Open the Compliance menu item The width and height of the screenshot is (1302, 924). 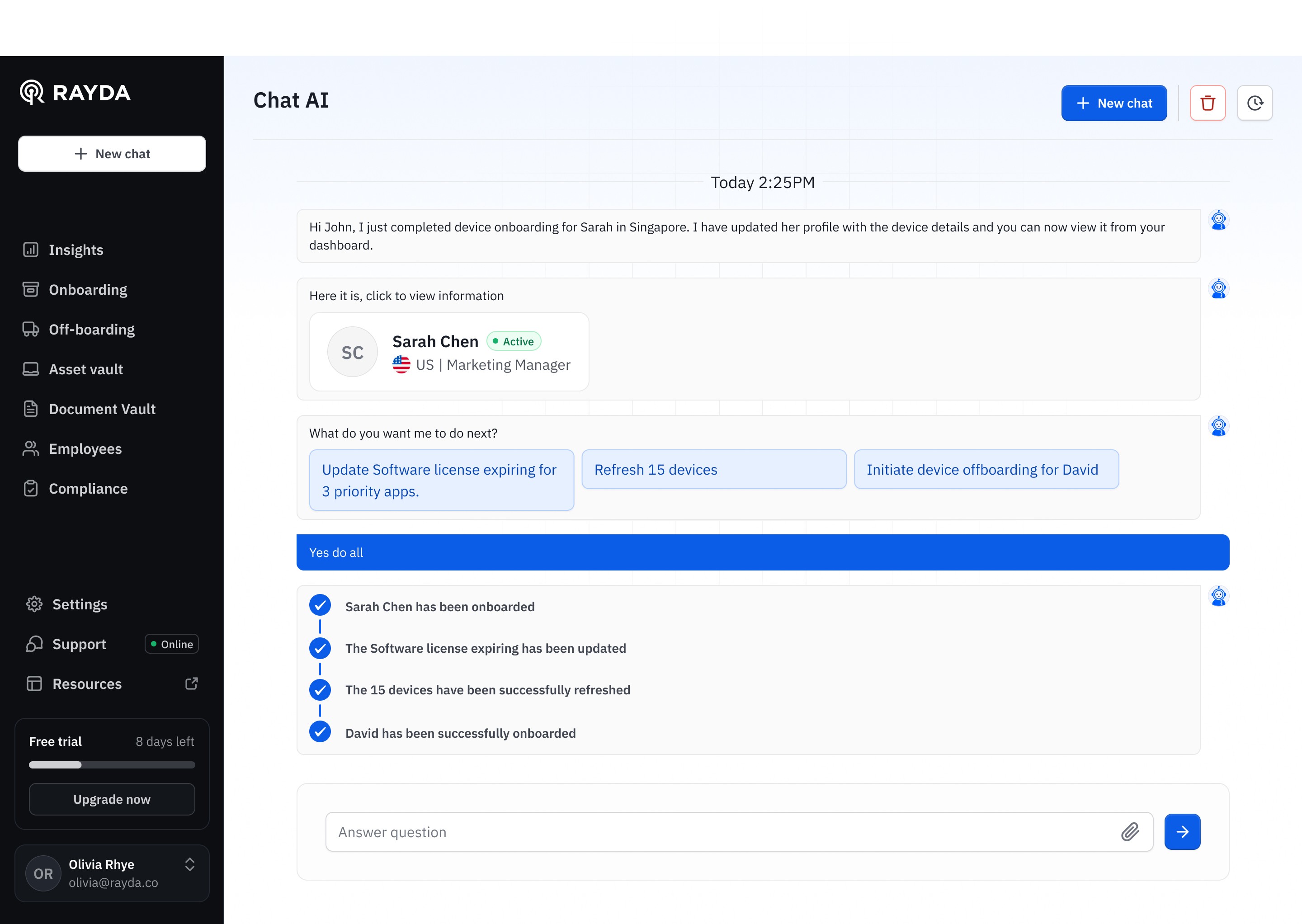[x=88, y=489]
